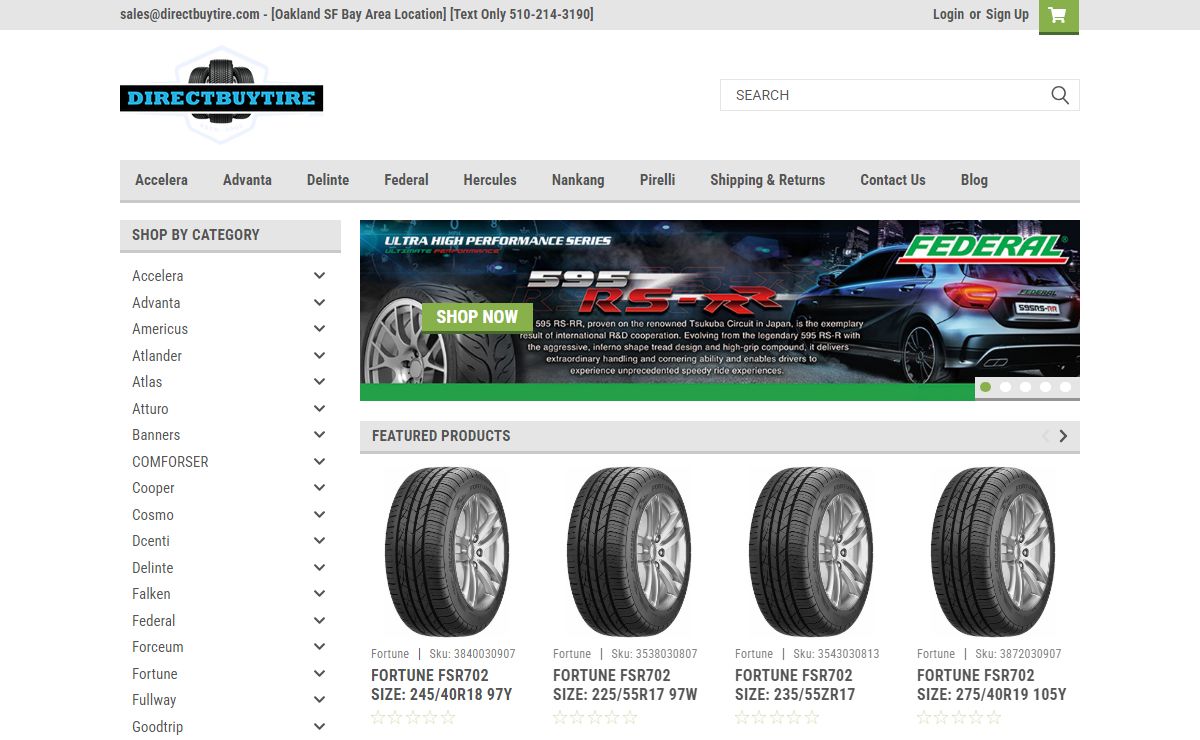Open tire image for 225/55R17 97W
This screenshot has height=740, width=1200.
[628, 552]
